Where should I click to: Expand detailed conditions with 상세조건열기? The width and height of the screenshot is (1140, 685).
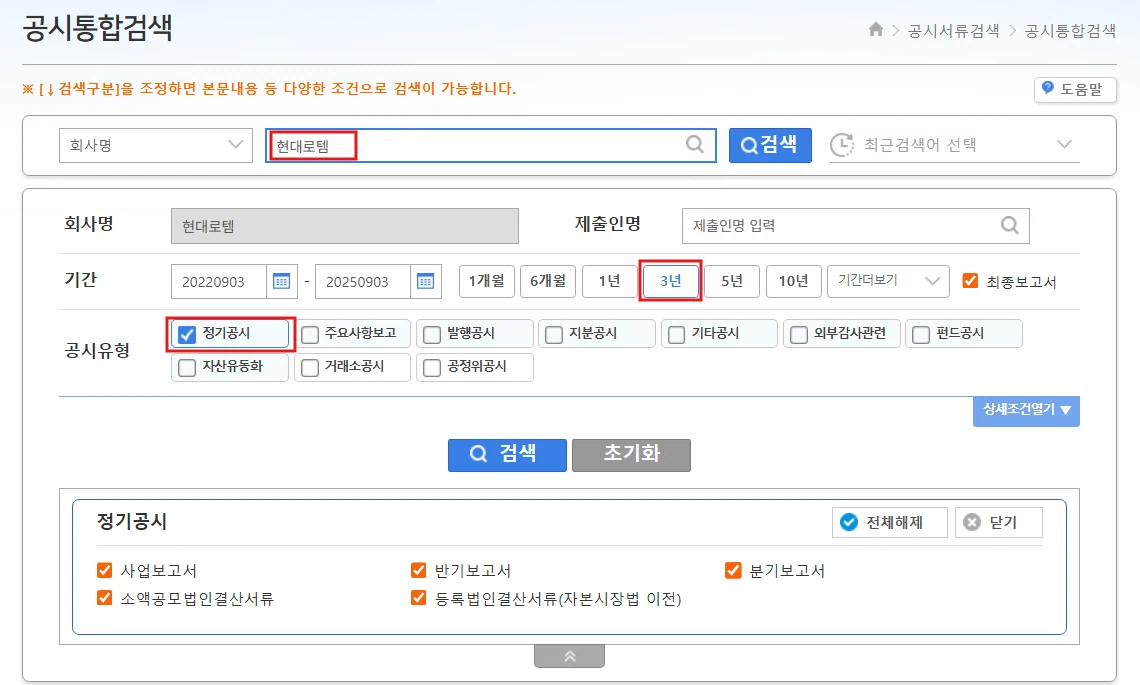(x=1026, y=411)
